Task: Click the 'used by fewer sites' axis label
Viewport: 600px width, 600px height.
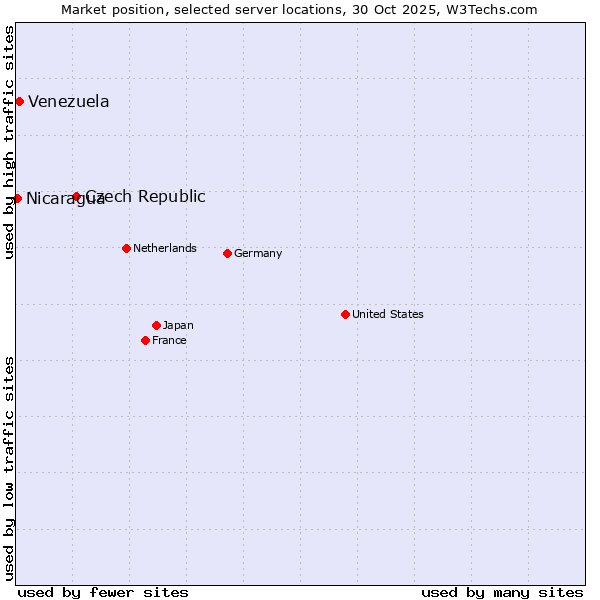Action: tap(103, 592)
